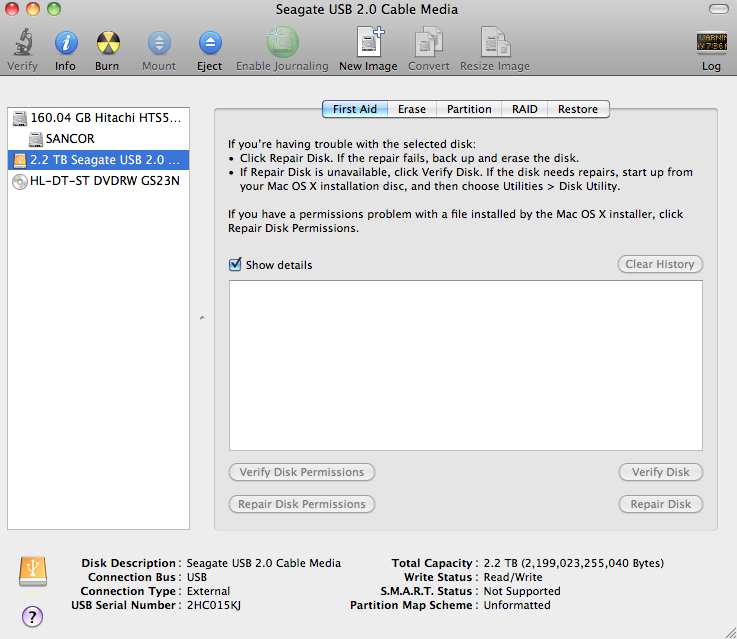
Task: Click the orange USB drive icon at bottom
Action: pyautogui.click(x=33, y=571)
